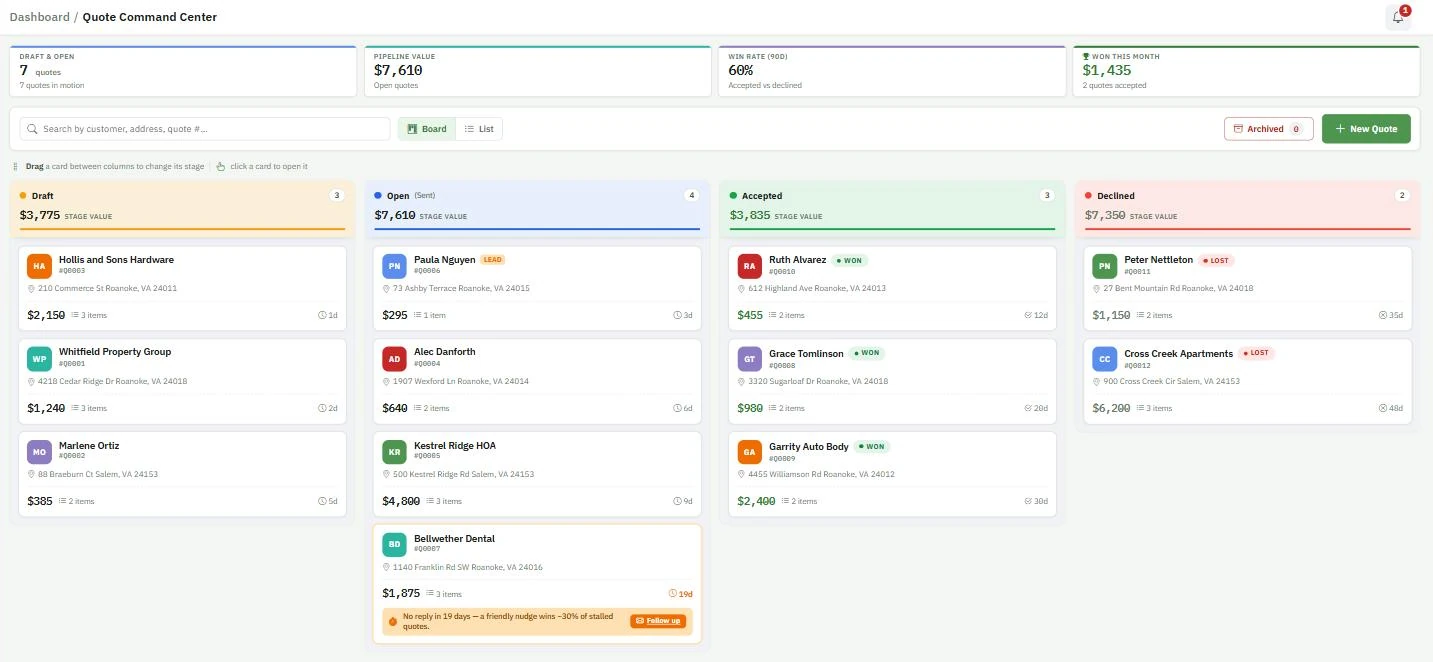This screenshot has width=1433, height=662.
Task: Click the trophy icon in Won This Month
Action: [x=1086, y=57]
